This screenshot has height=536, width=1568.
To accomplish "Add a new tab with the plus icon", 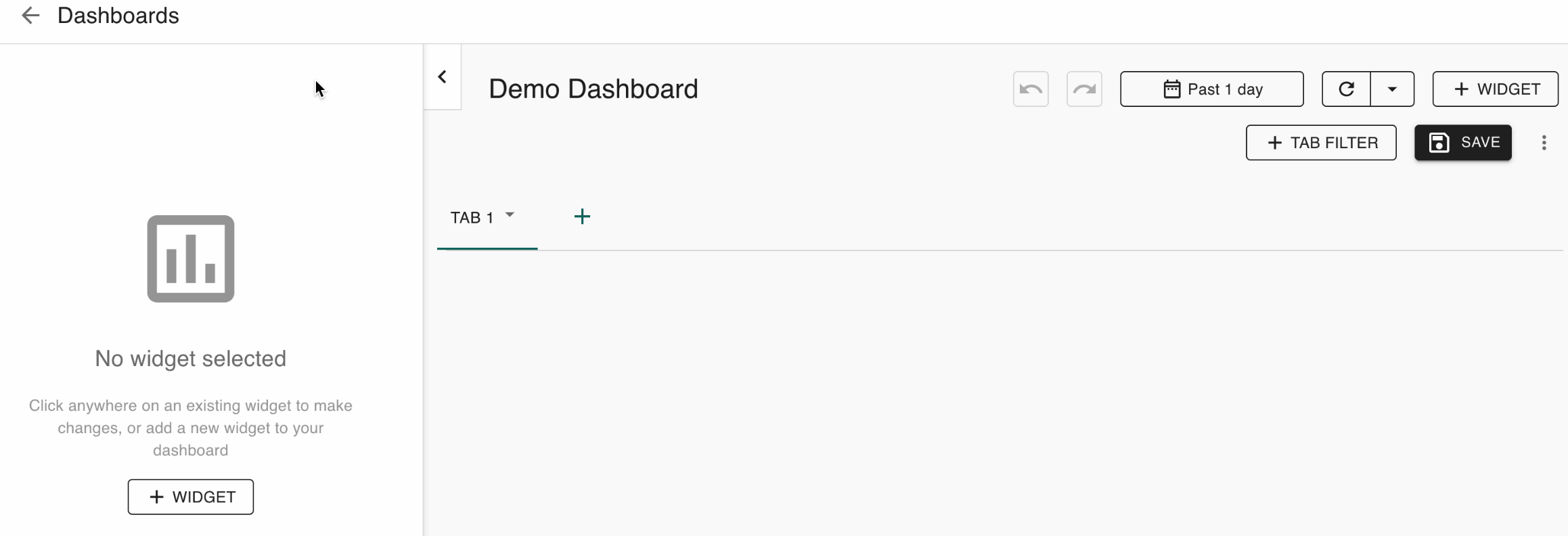I will point(582,217).
